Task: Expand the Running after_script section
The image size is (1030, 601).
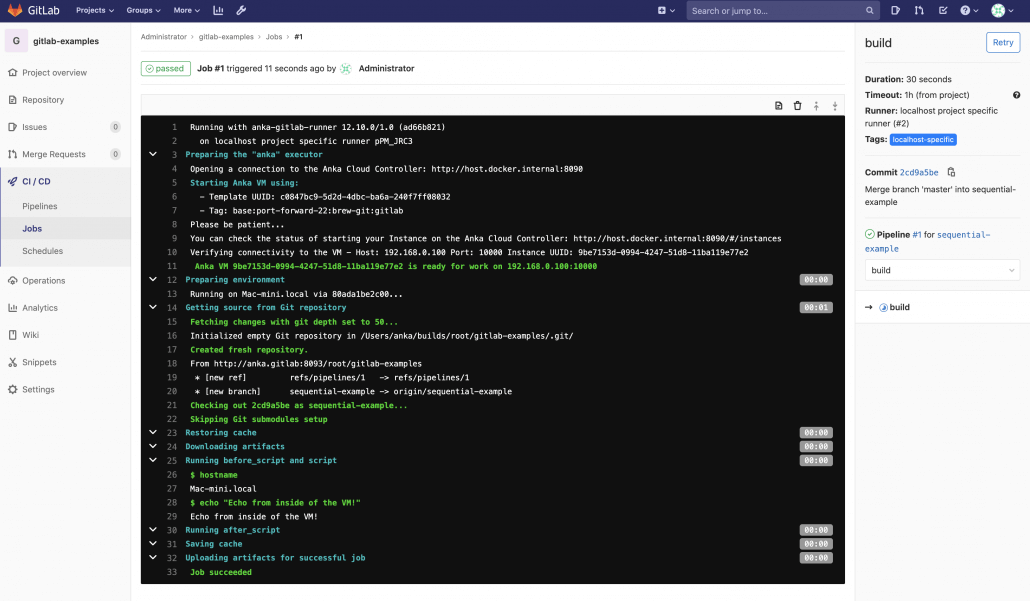Action: [x=153, y=530]
